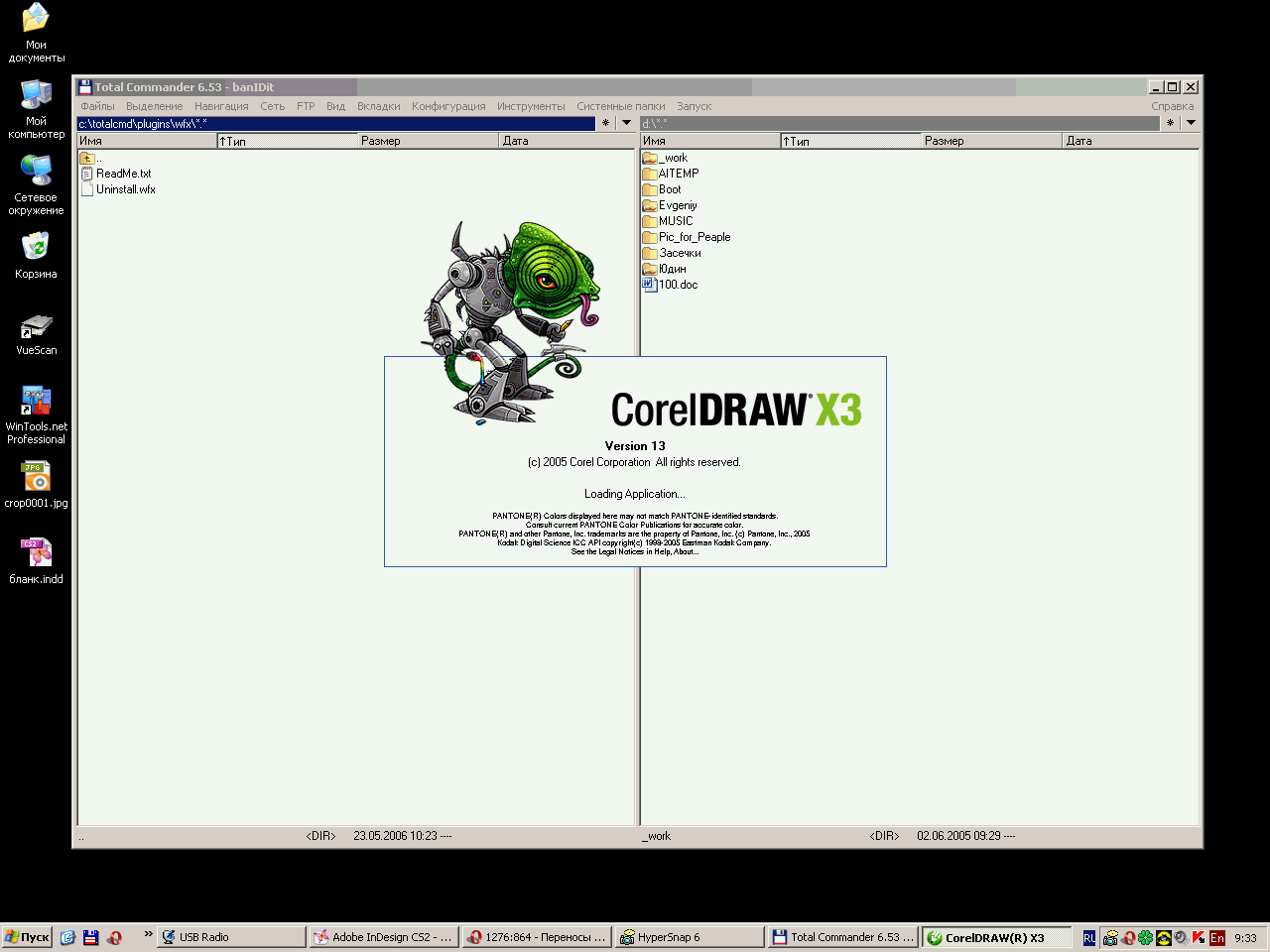The width and height of the screenshot is (1270, 952).
Task: Select the Evgeniy folder icon
Action: coord(650,205)
